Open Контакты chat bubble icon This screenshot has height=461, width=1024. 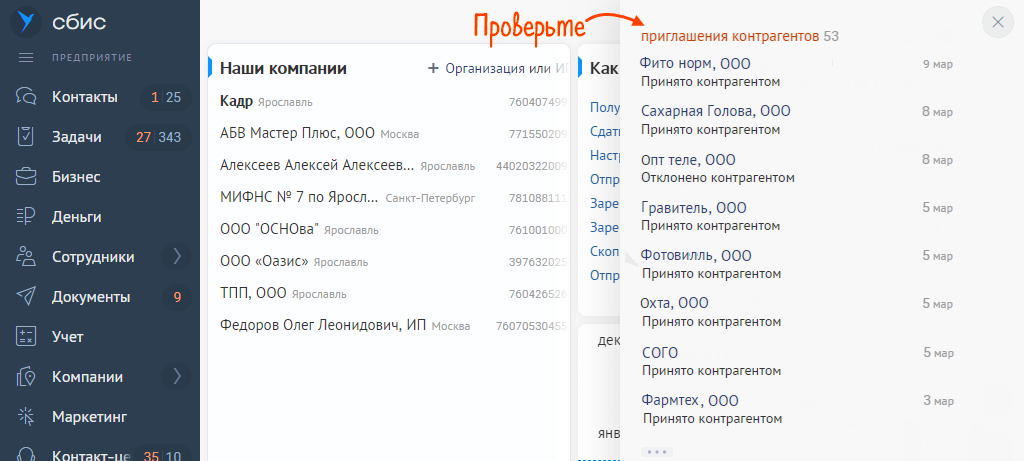click(27, 97)
